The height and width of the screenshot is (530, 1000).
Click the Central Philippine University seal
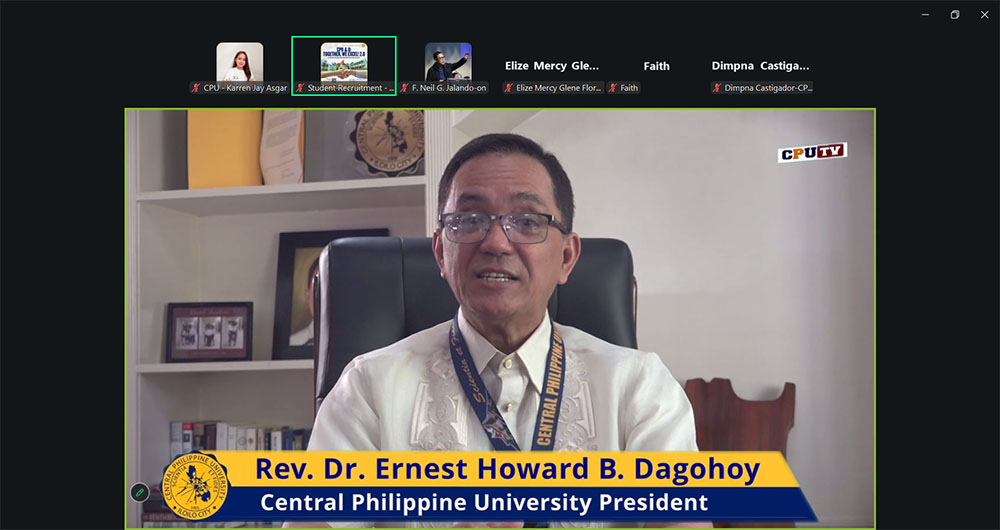(x=195, y=486)
